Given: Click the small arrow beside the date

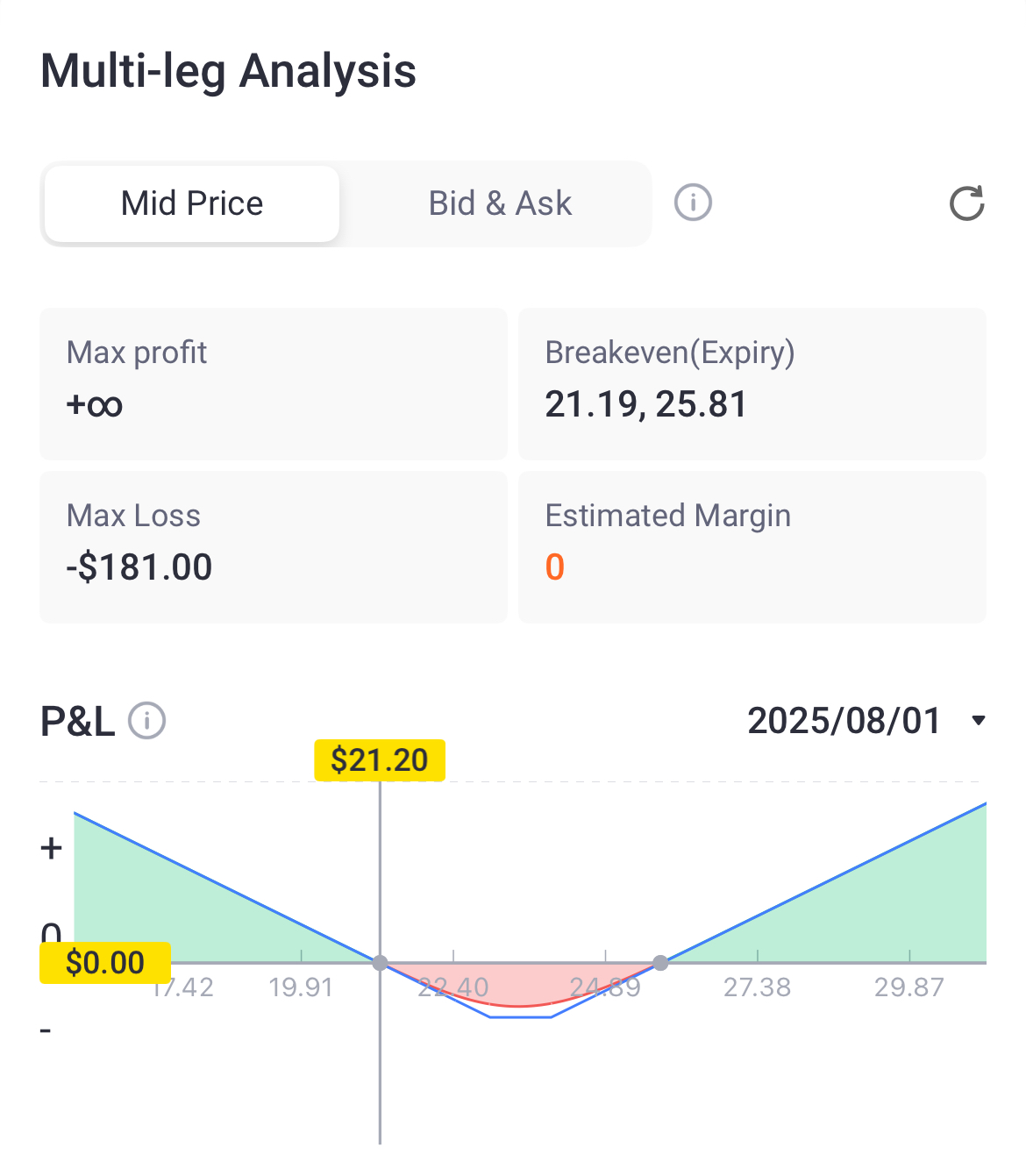Looking at the screenshot, I should [x=979, y=721].
